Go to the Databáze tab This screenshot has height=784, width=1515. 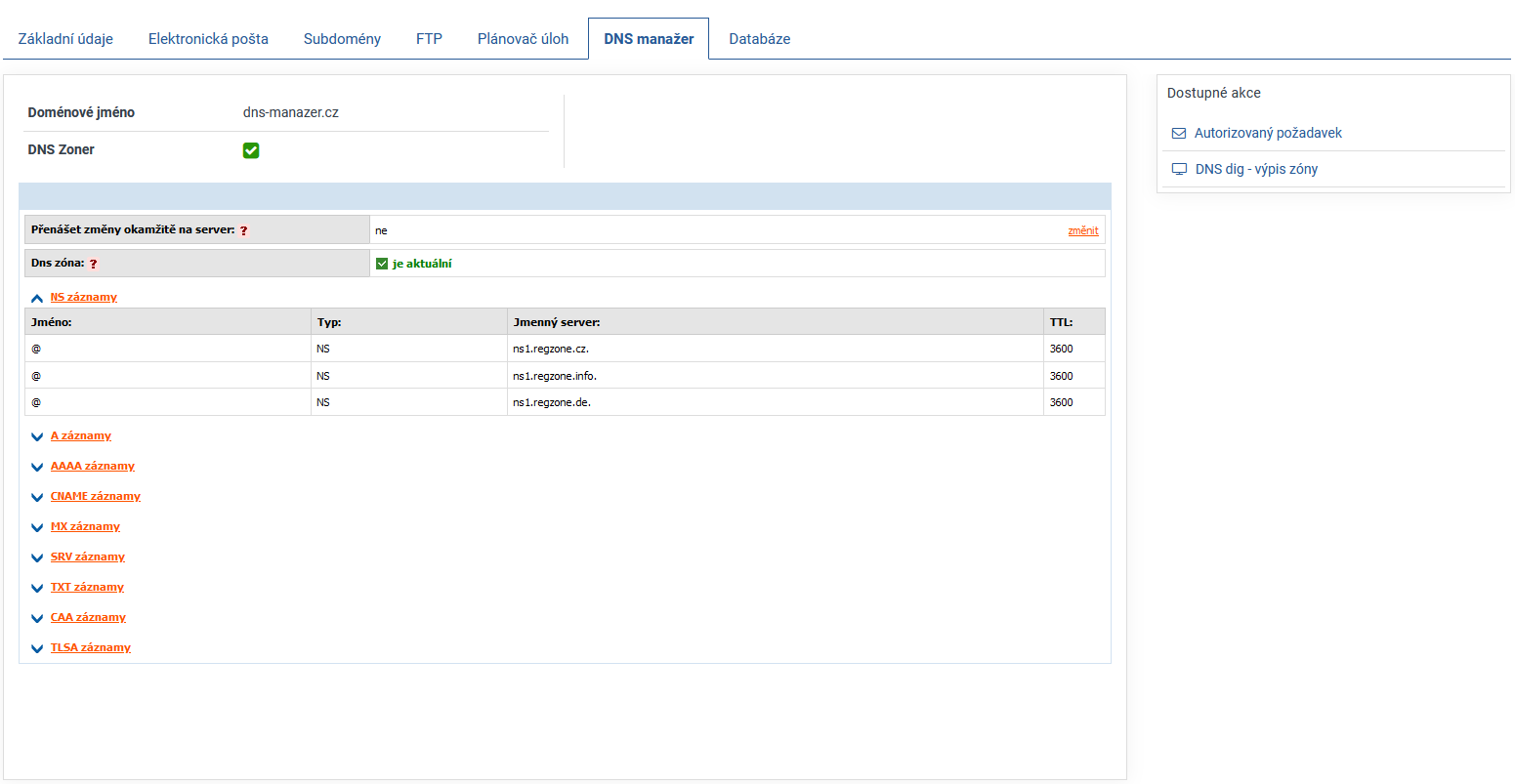point(759,39)
